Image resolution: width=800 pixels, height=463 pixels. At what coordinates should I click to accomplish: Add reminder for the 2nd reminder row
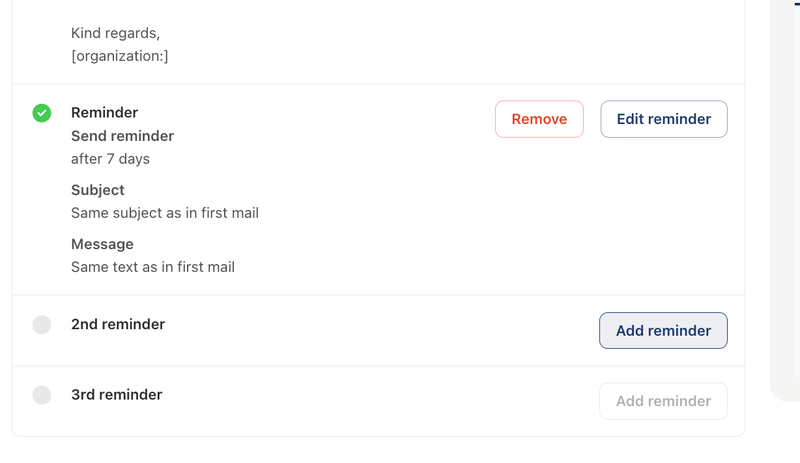(x=663, y=331)
